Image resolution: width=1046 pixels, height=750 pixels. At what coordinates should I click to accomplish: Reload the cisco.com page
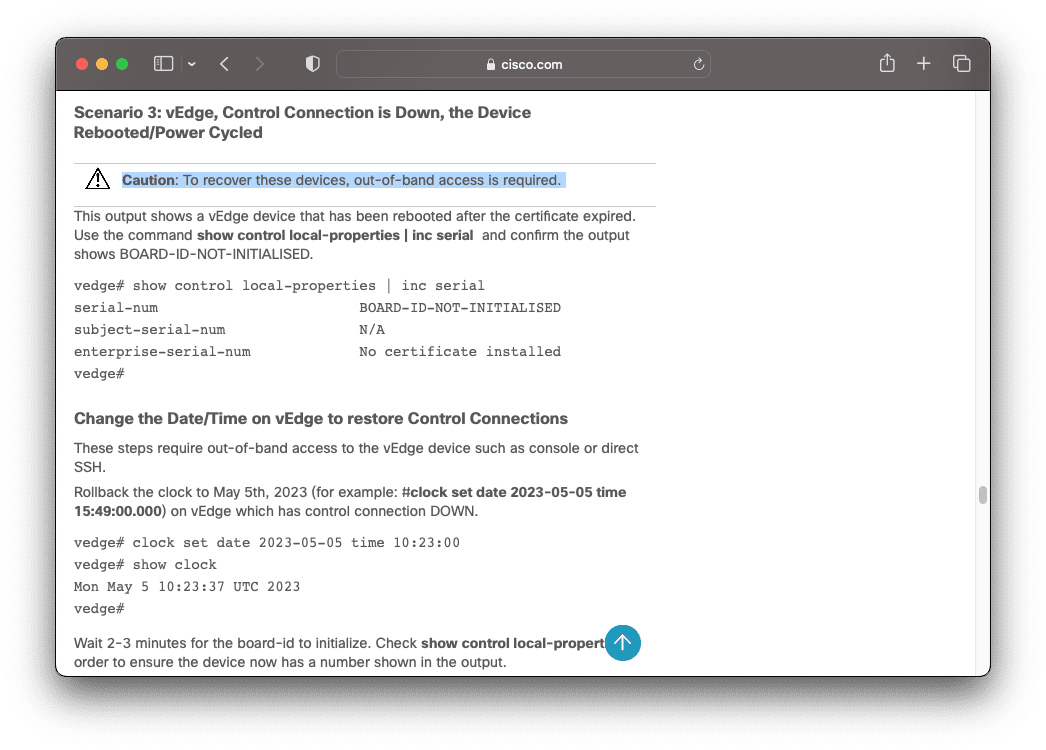[x=699, y=64]
